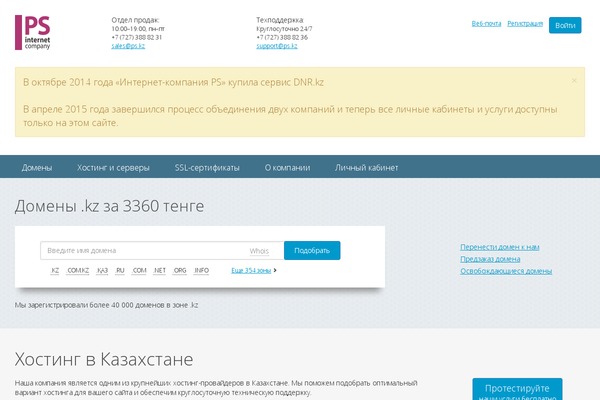Click the Подобрать search button
Image resolution: width=600 pixels, height=400 pixels.
click(x=312, y=251)
